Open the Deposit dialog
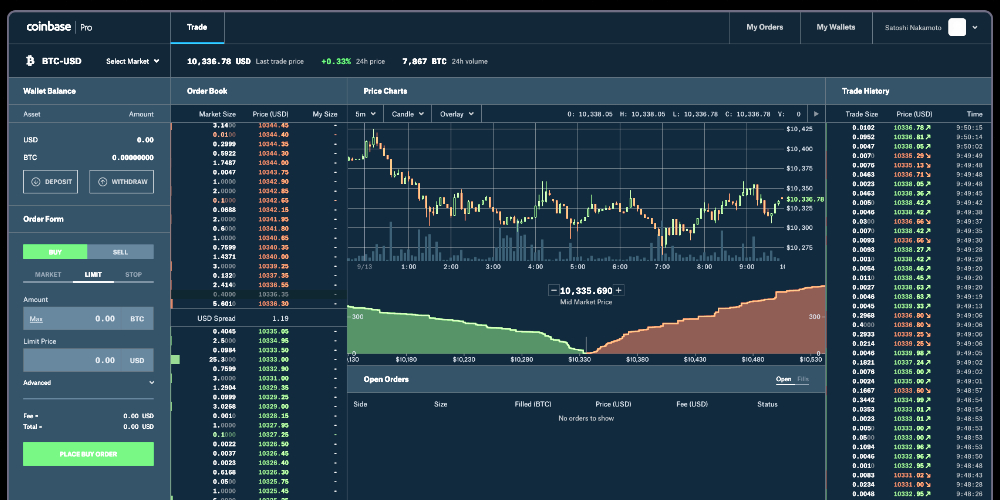 [50, 182]
